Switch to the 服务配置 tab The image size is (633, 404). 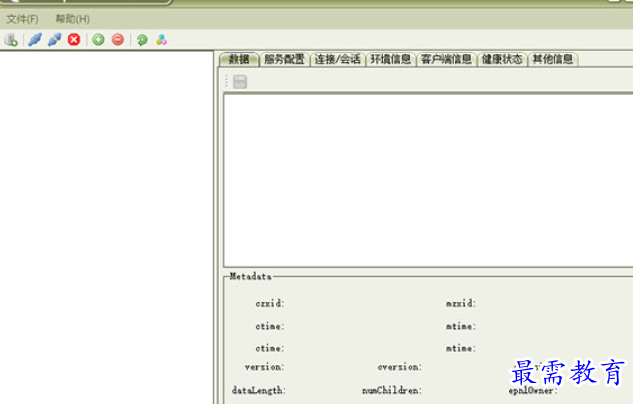coord(284,59)
